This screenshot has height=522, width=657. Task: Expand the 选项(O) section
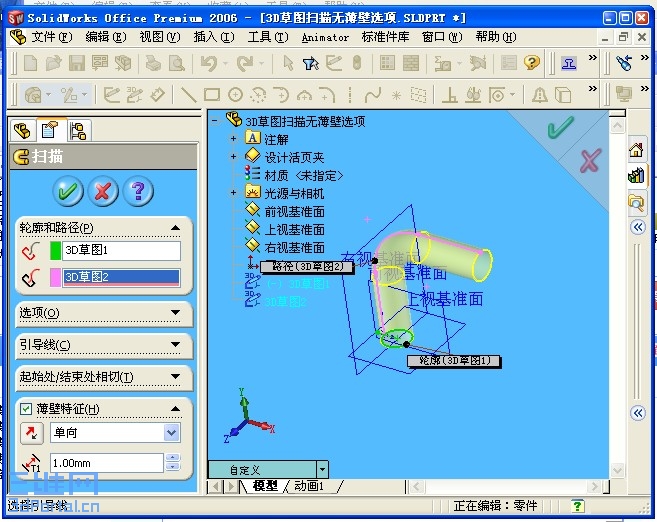click(x=176, y=313)
